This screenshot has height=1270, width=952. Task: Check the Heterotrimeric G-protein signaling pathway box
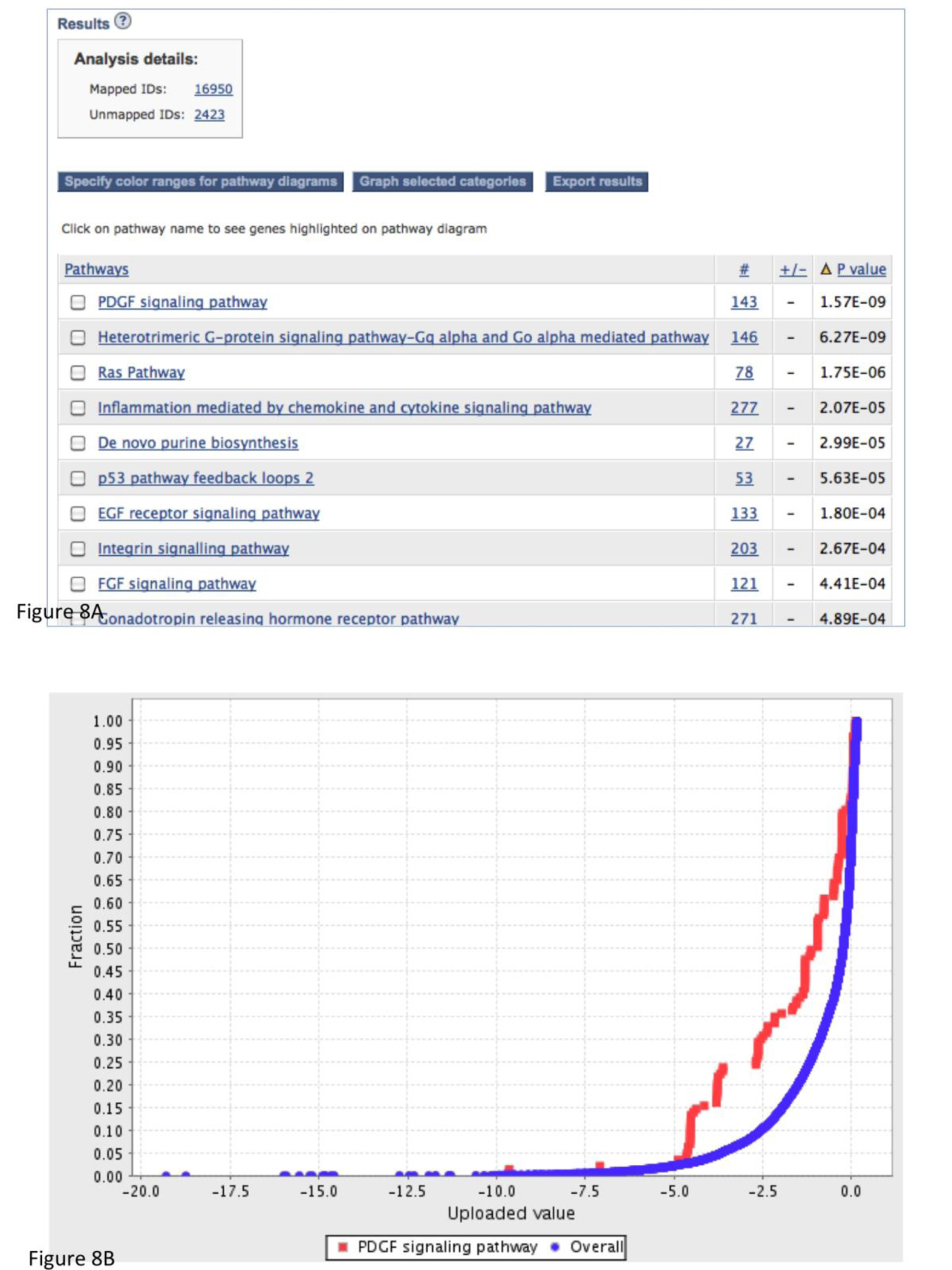(x=77, y=337)
